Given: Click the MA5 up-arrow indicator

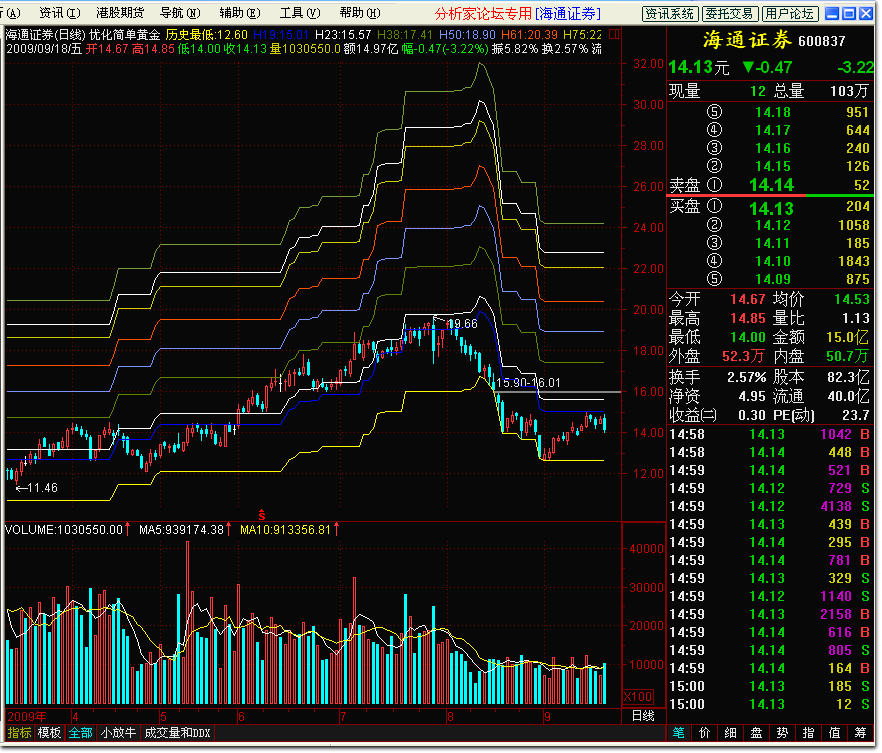Looking at the screenshot, I should 228,530.
